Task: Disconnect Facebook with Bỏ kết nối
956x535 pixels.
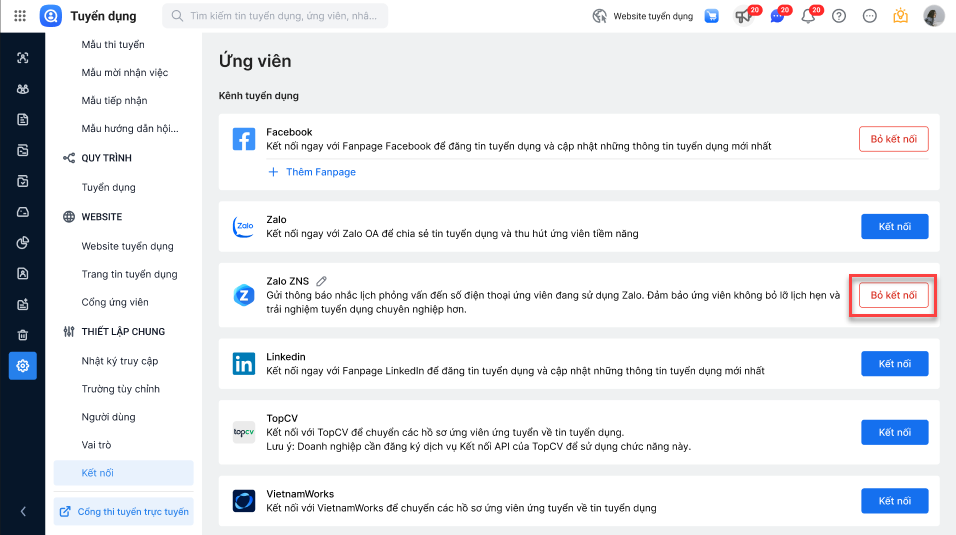Action: coord(893,139)
